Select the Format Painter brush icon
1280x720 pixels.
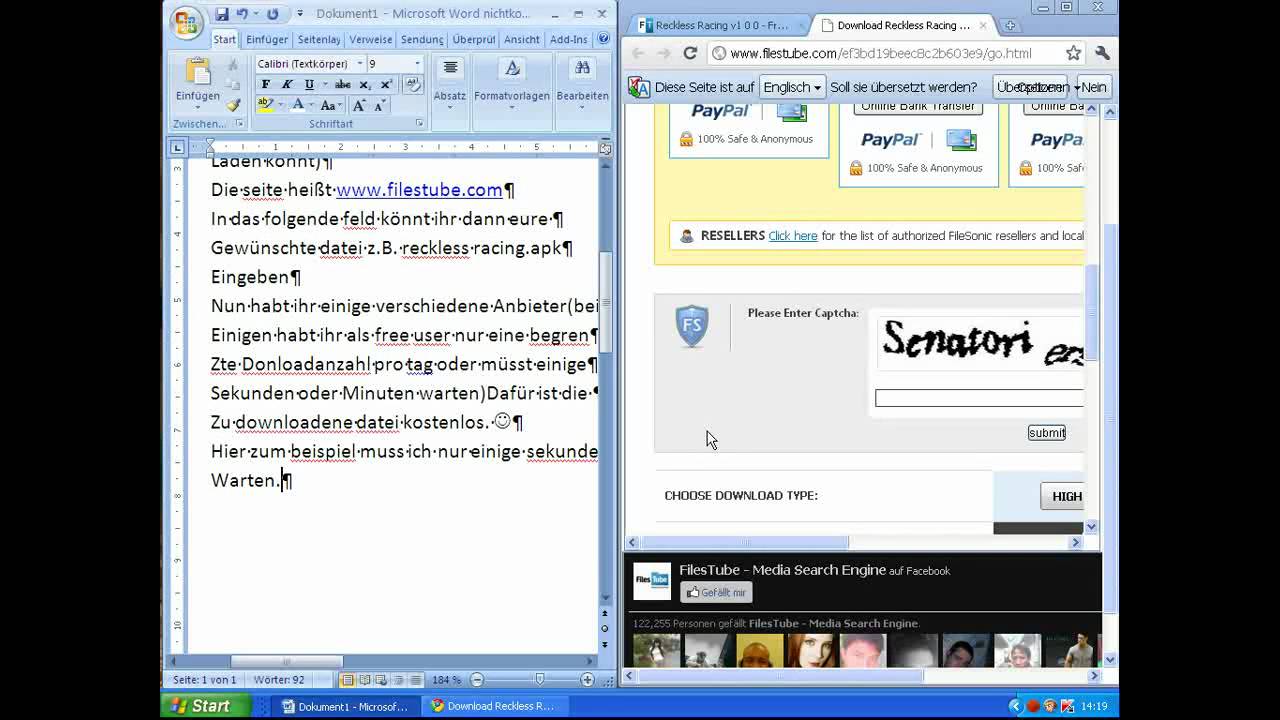coord(233,105)
